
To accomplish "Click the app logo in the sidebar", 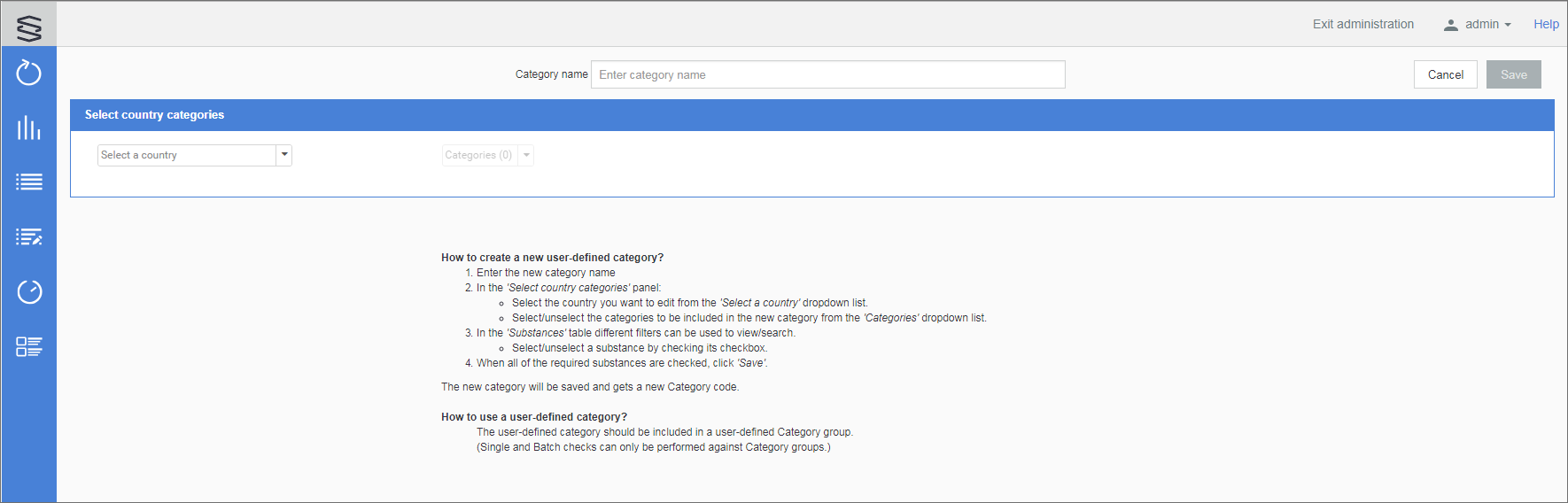I will (29, 27).
